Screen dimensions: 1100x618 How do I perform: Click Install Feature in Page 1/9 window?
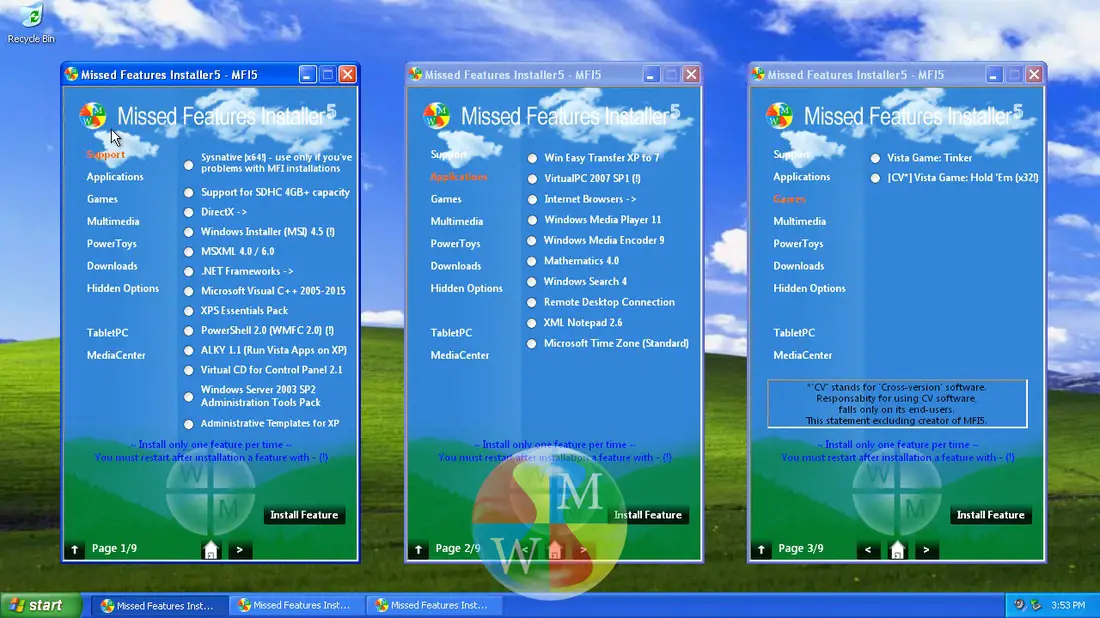pyautogui.click(x=304, y=515)
